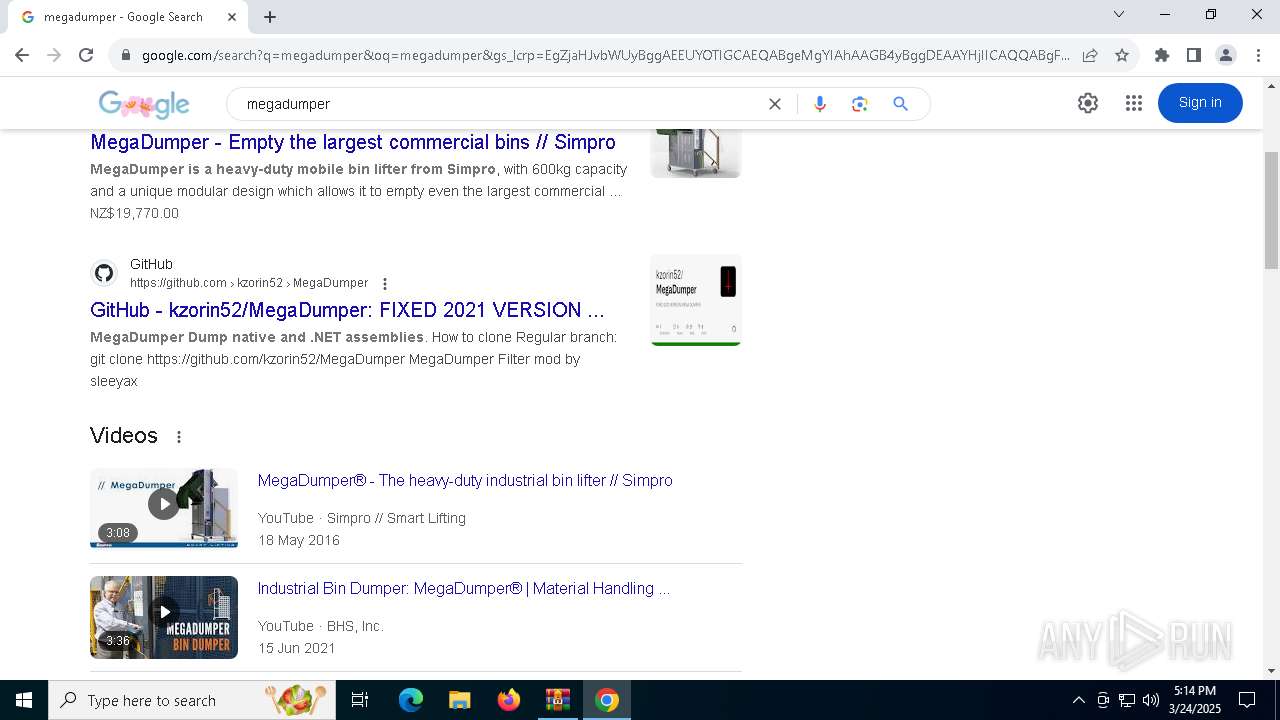The image size is (1280, 720).
Task: Play the Simpro MegaDumper video
Action: click(x=164, y=508)
